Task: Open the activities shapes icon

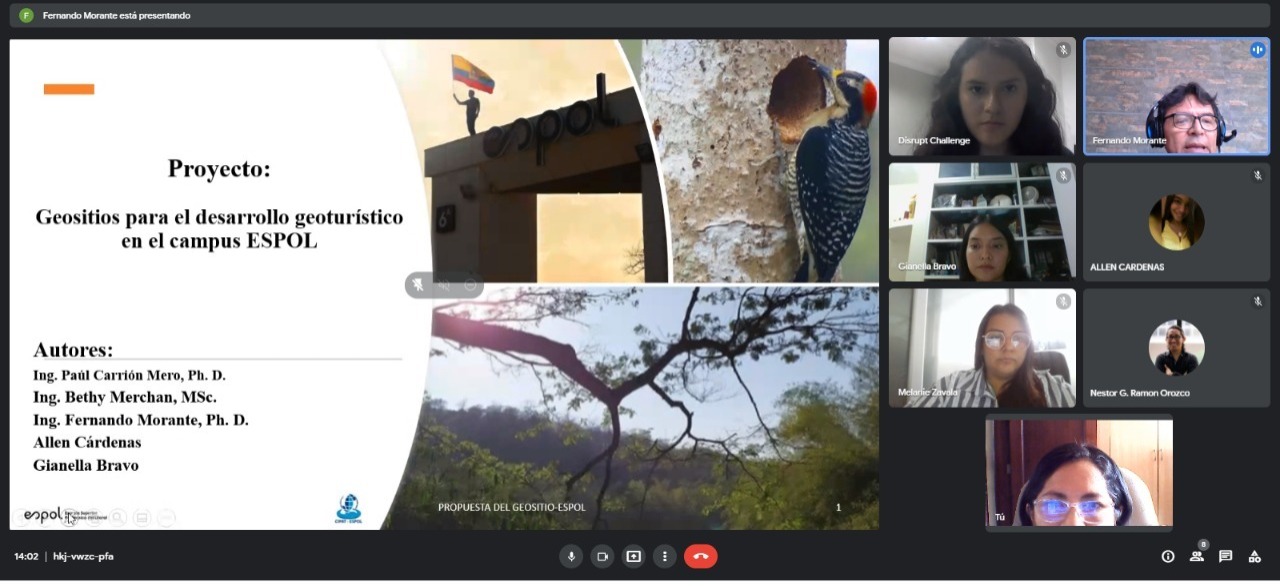Action: point(1254,556)
